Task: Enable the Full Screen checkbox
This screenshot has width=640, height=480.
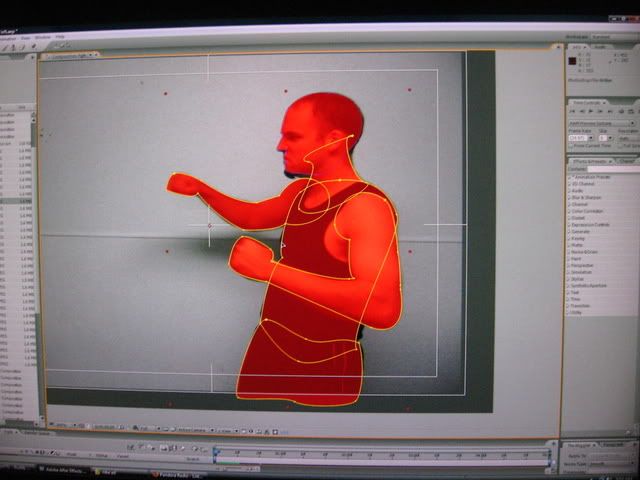Action: pyautogui.click(x=620, y=146)
